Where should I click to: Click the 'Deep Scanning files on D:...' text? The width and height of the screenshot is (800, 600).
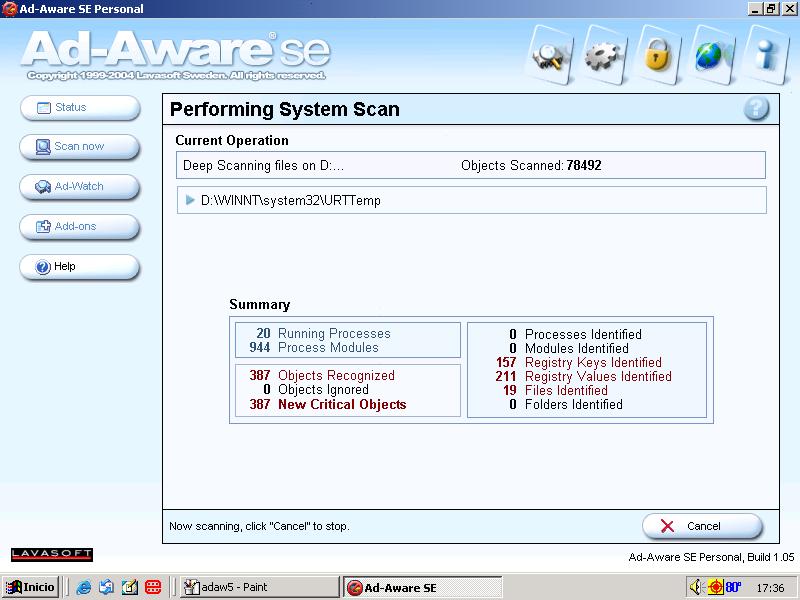tap(263, 165)
